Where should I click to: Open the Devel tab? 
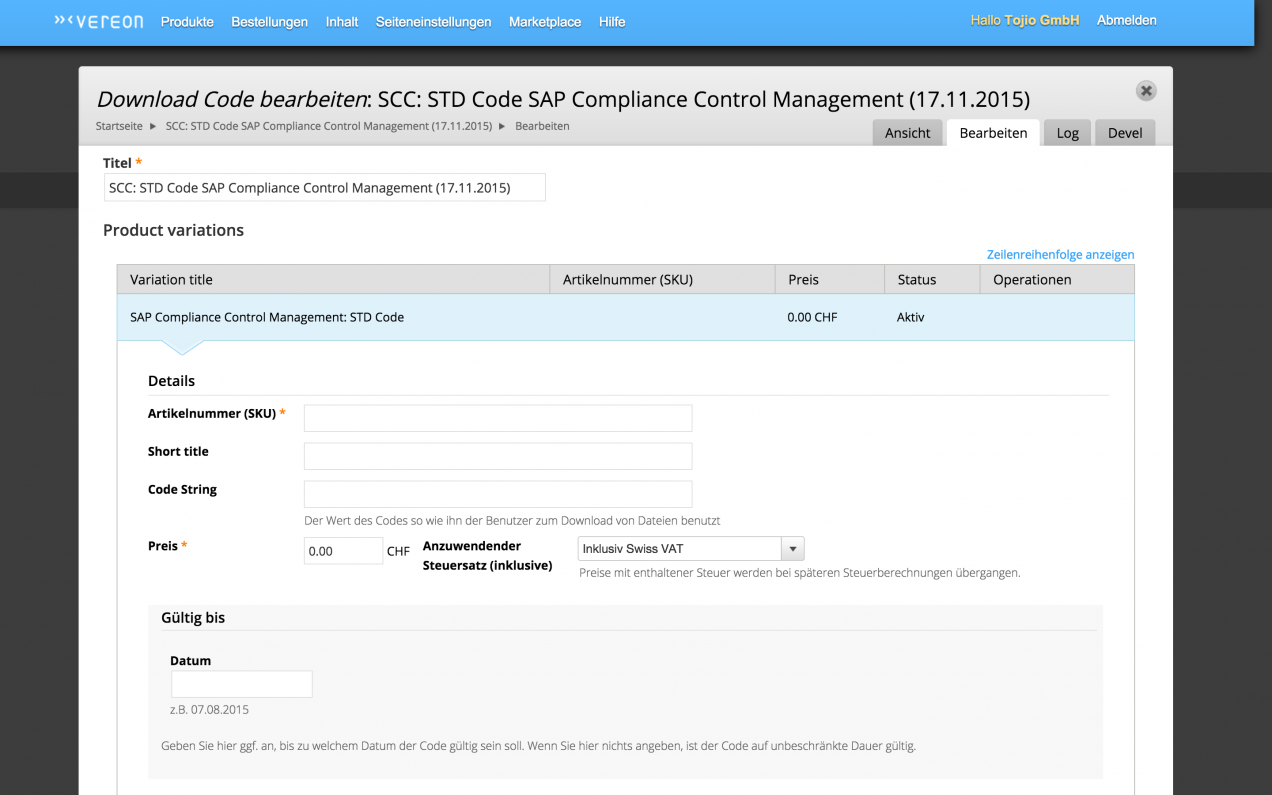(x=1124, y=133)
